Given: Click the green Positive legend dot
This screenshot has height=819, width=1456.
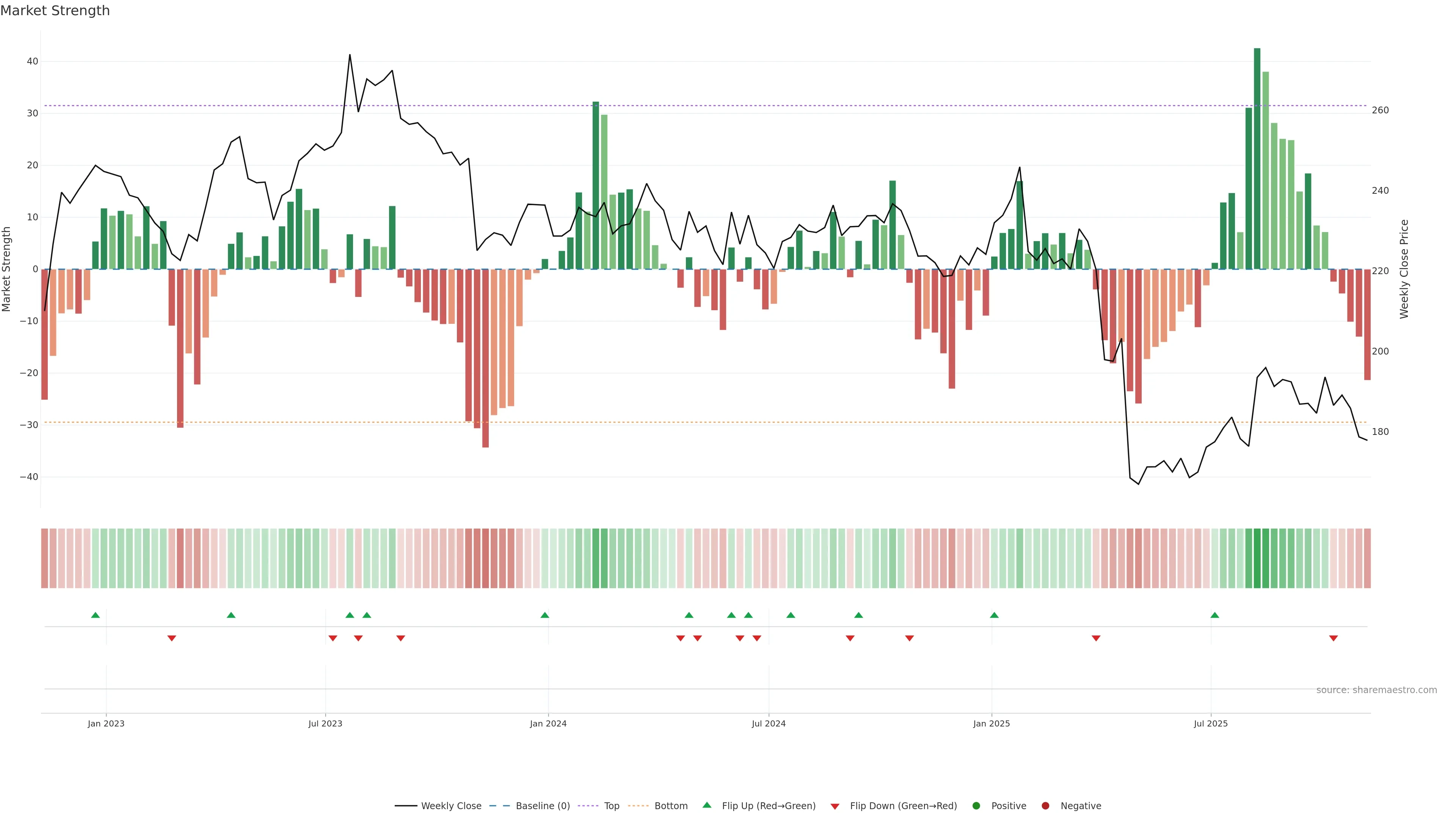Looking at the screenshot, I should click(976, 805).
